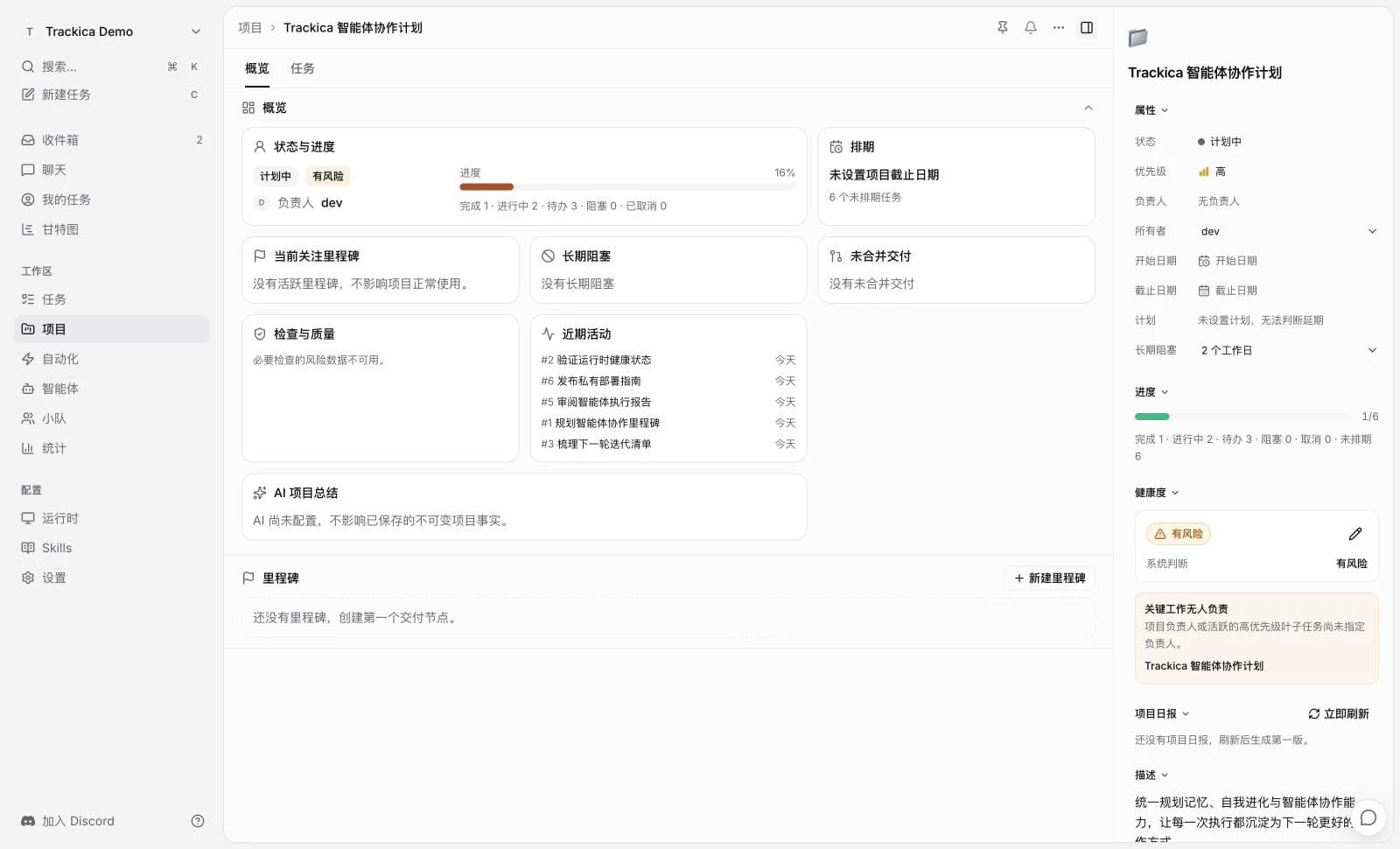Open the 排期 schedule card

(x=956, y=176)
